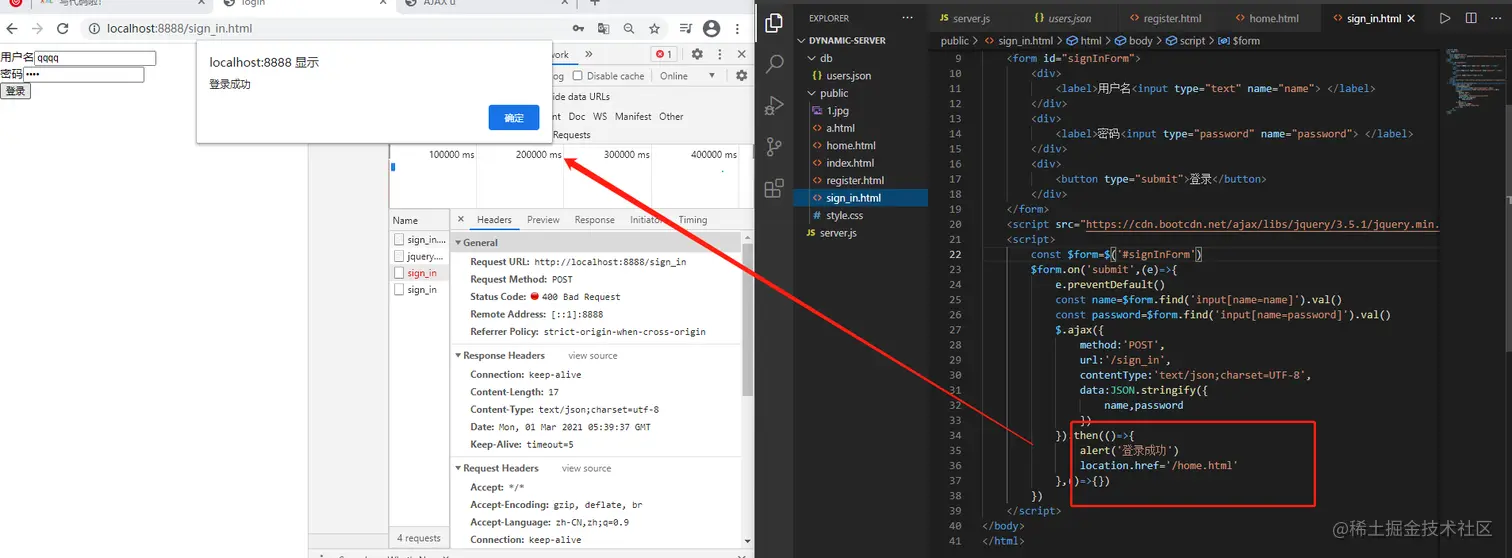
Task: Open the editor's more actions ellipsis
Action: [x=1496, y=18]
